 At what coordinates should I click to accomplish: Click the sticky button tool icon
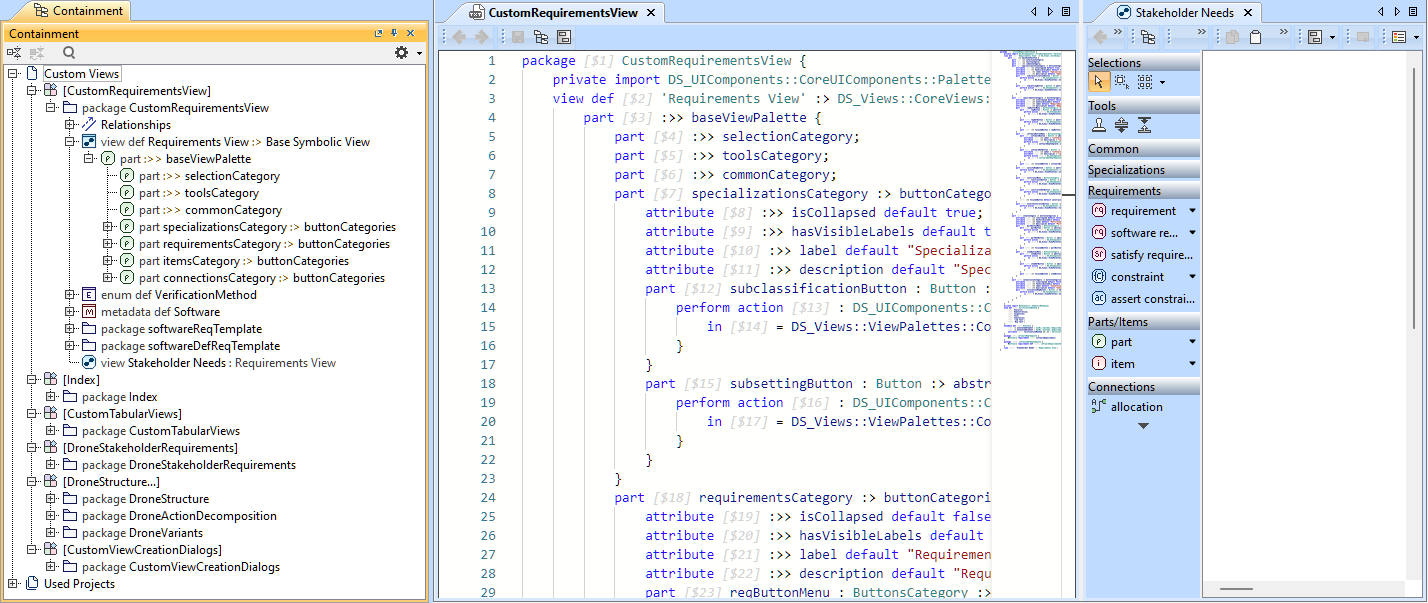pyautogui.click(x=1099, y=125)
